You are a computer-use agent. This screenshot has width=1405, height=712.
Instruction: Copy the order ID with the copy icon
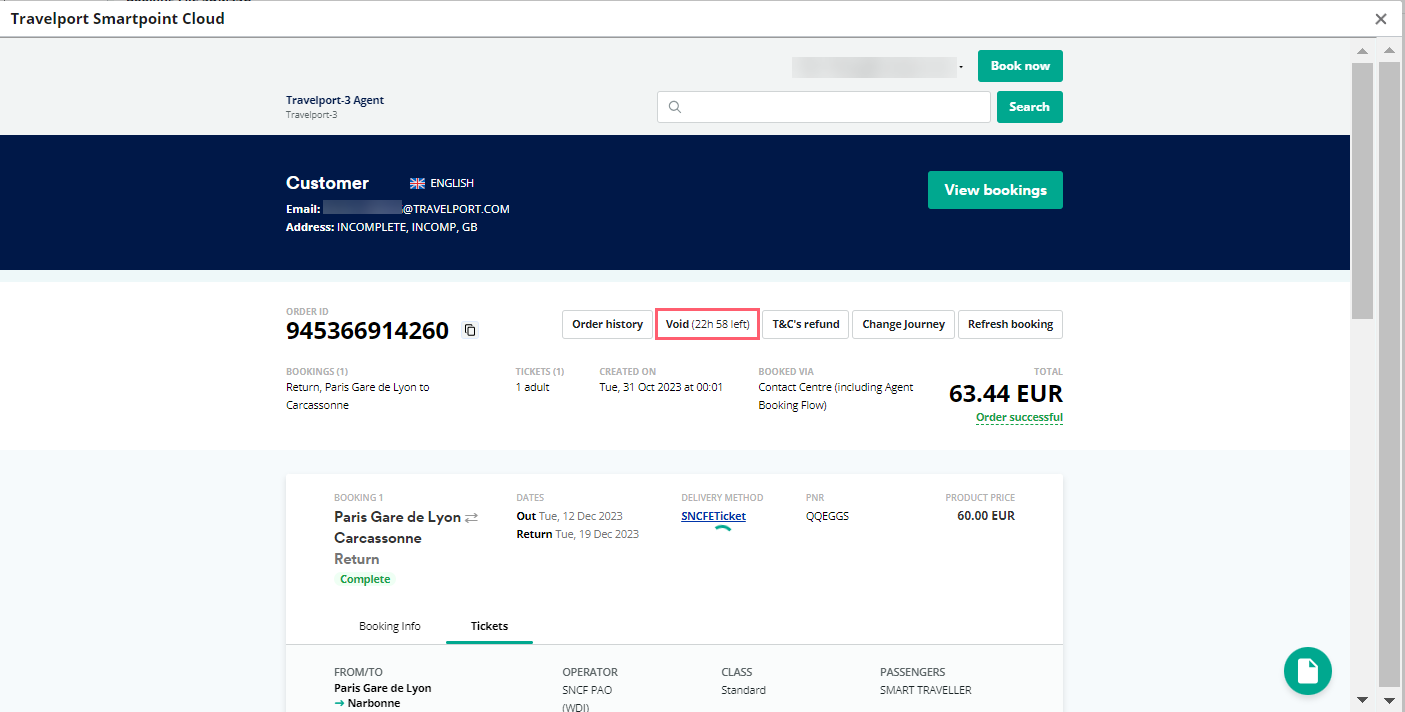(x=470, y=330)
